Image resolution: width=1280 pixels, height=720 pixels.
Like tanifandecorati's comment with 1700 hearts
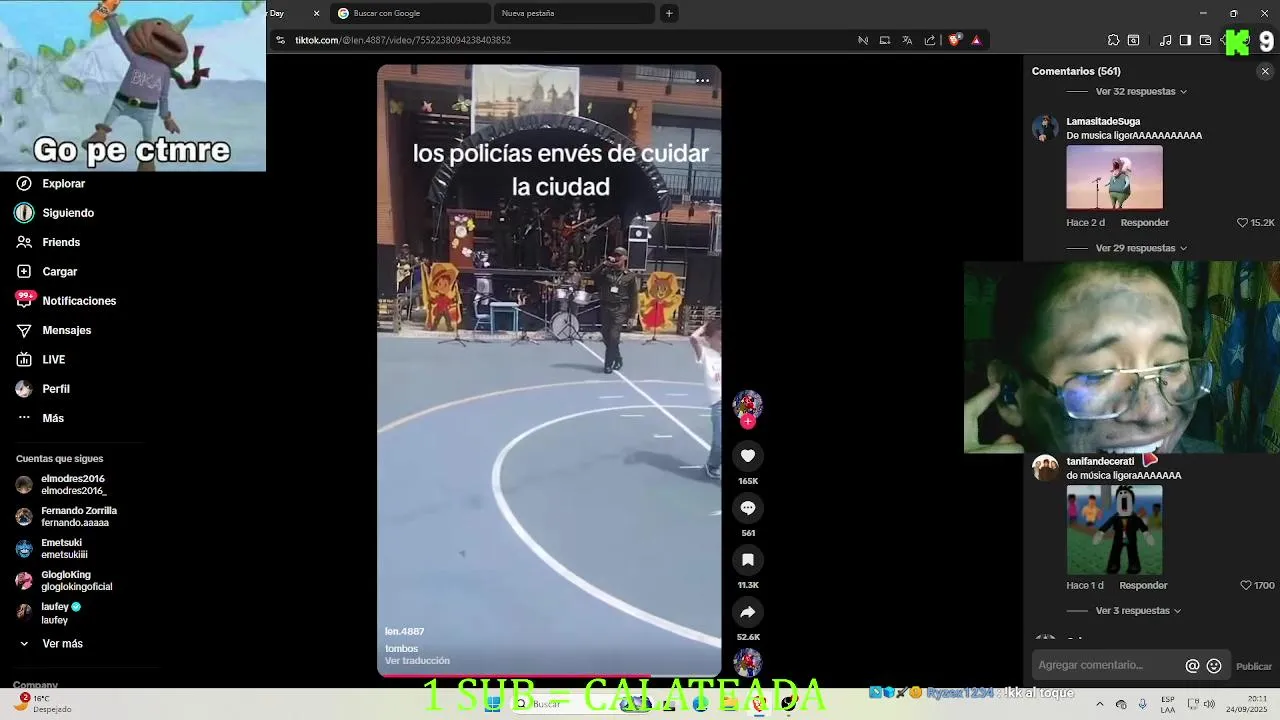1246,585
